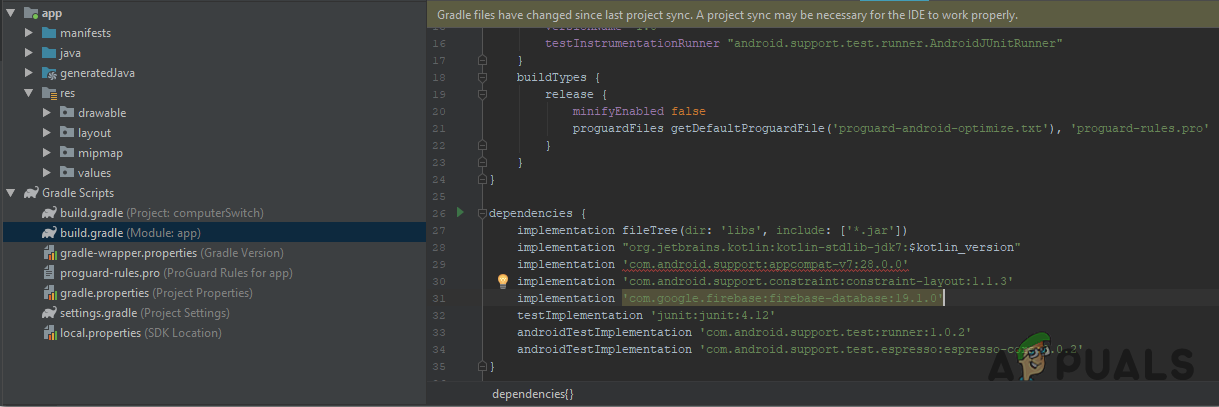The width and height of the screenshot is (1219, 407).
Task: Click the gradle.properties file icon
Action: [49, 293]
